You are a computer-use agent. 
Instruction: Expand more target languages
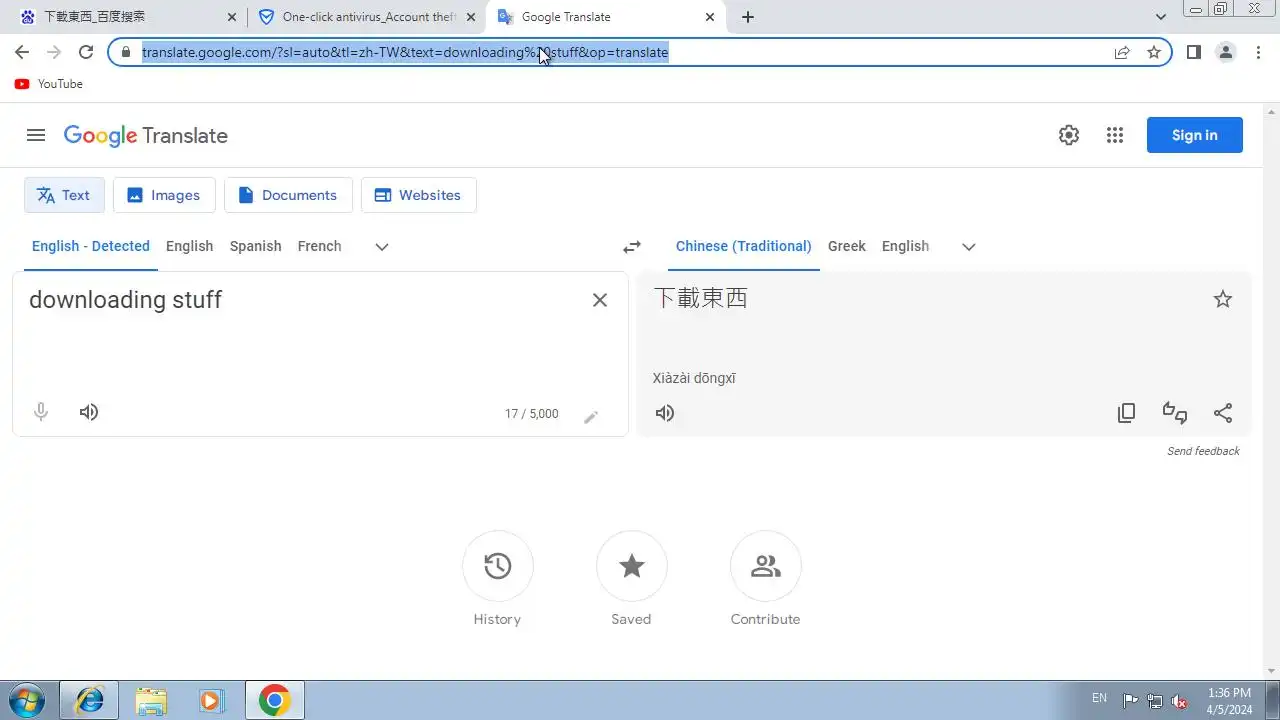pyautogui.click(x=968, y=247)
